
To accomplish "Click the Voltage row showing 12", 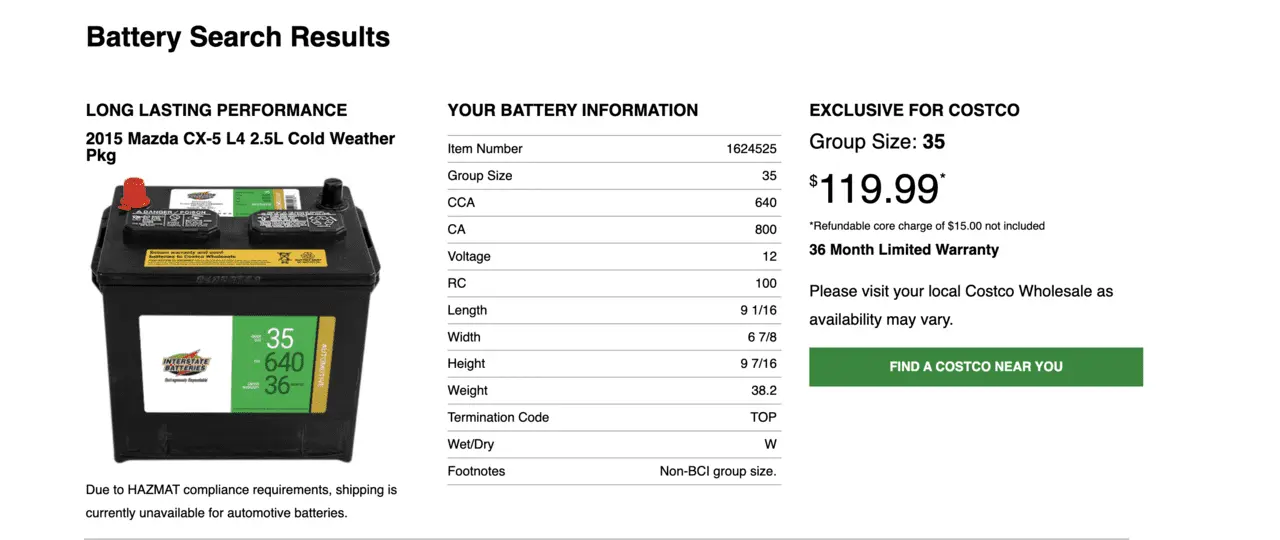I will [x=613, y=257].
